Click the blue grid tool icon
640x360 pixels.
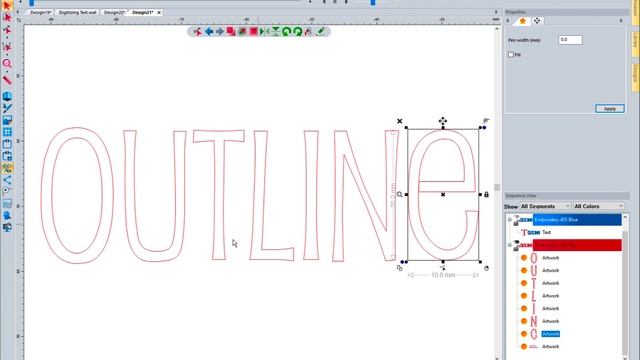tap(7, 132)
